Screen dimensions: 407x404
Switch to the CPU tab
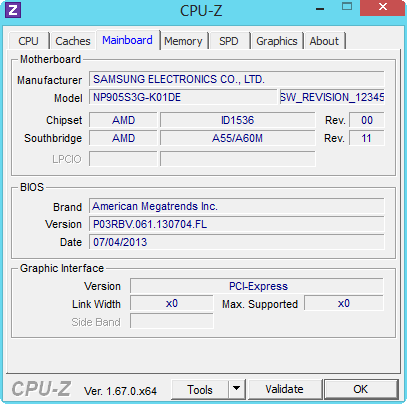point(29,41)
